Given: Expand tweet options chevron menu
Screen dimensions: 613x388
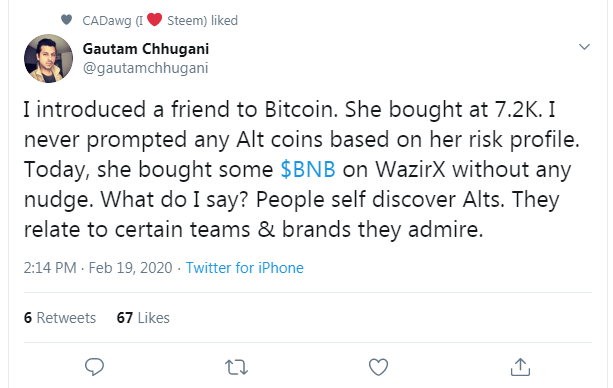Looking at the screenshot, I should click(584, 47).
